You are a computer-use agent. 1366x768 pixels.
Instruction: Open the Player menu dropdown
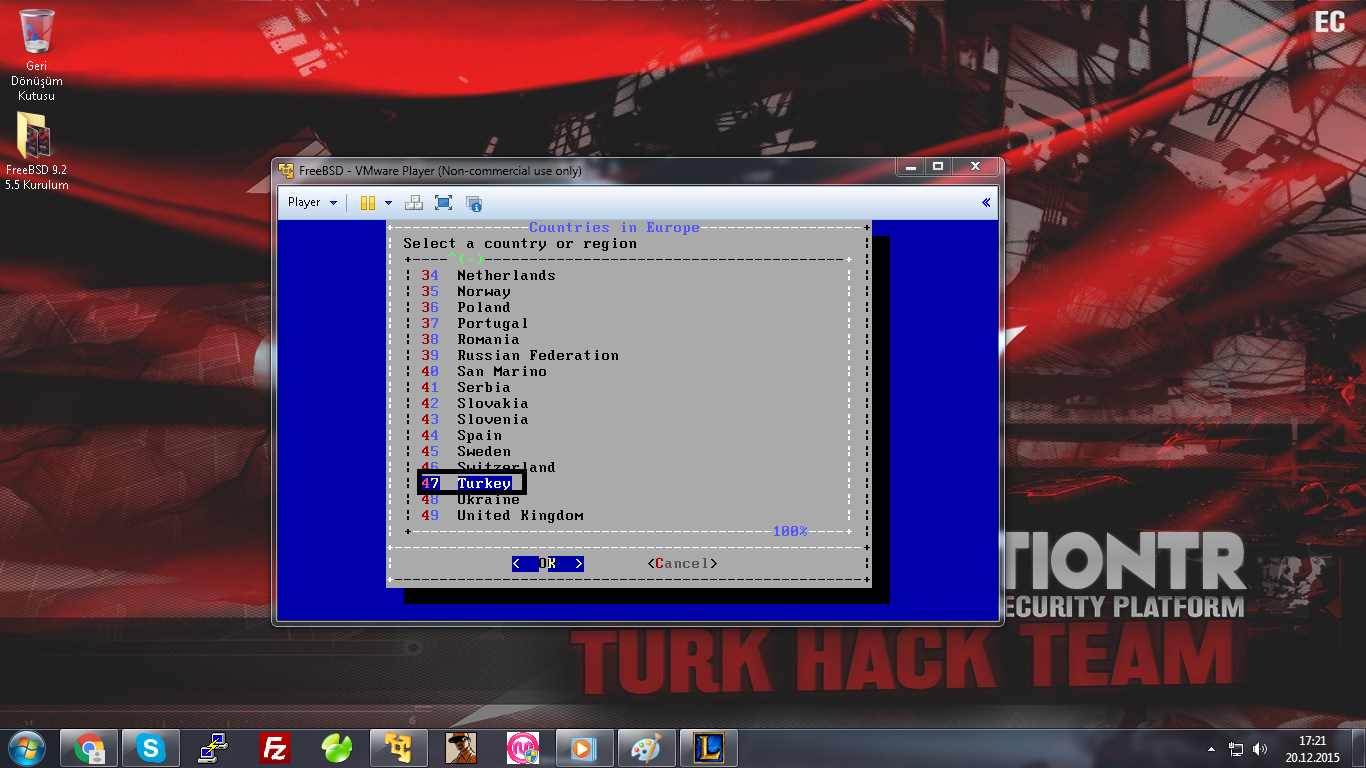(x=312, y=202)
